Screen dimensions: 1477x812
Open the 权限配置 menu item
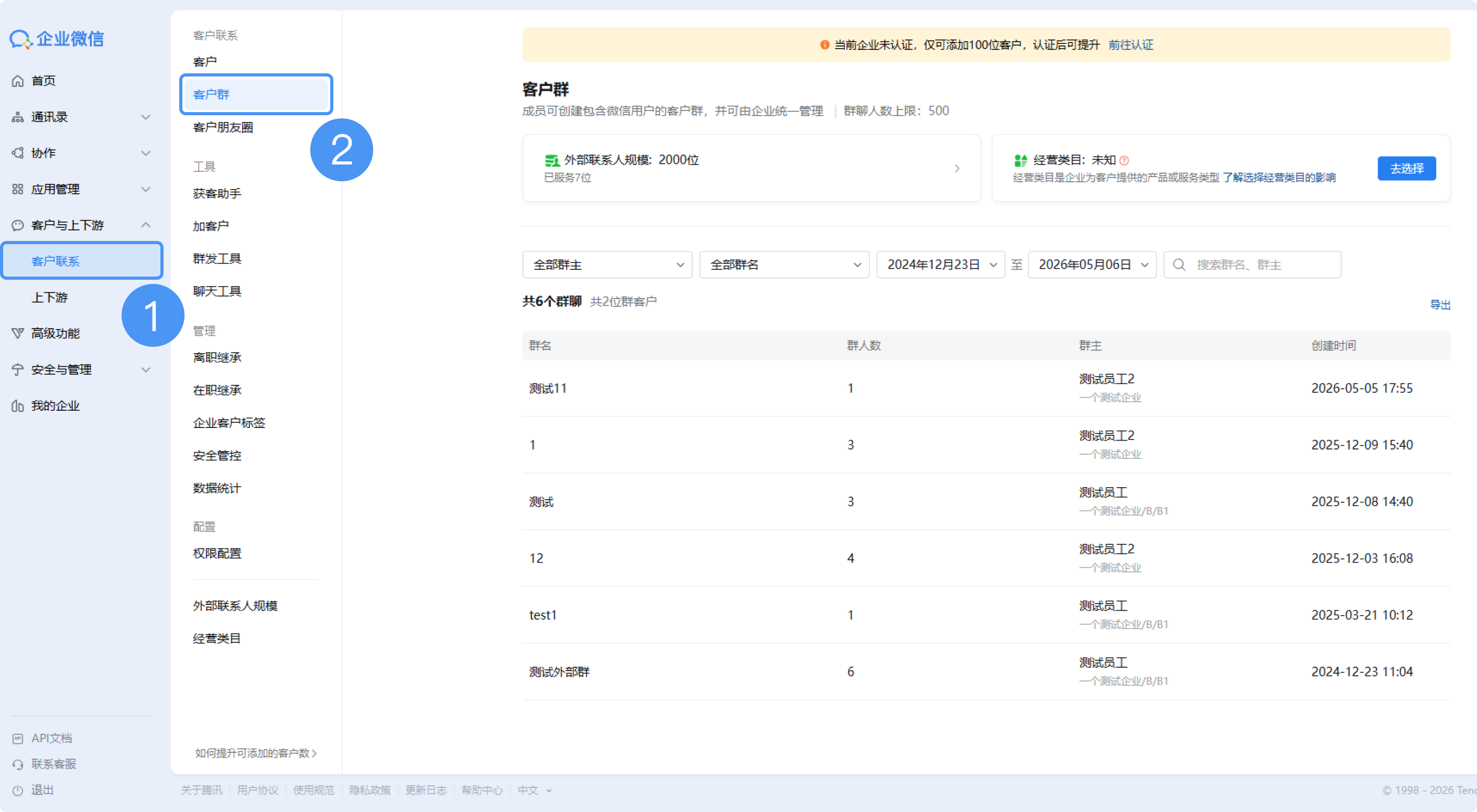click(217, 554)
